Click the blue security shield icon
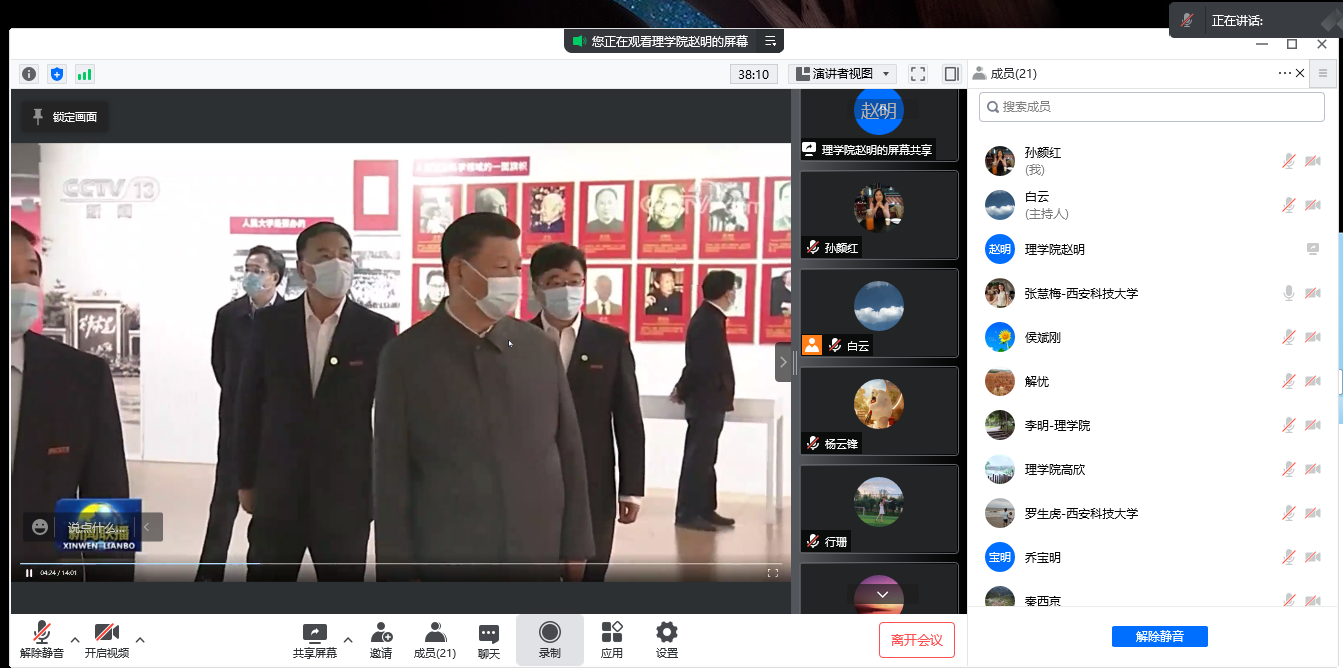The height and width of the screenshot is (668, 1343). point(57,74)
